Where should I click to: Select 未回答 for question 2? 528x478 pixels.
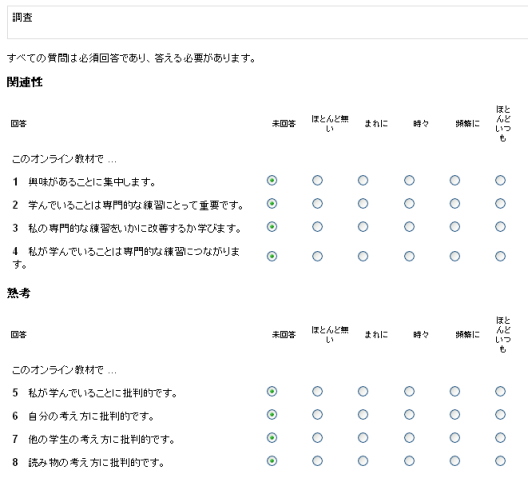(x=272, y=204)
